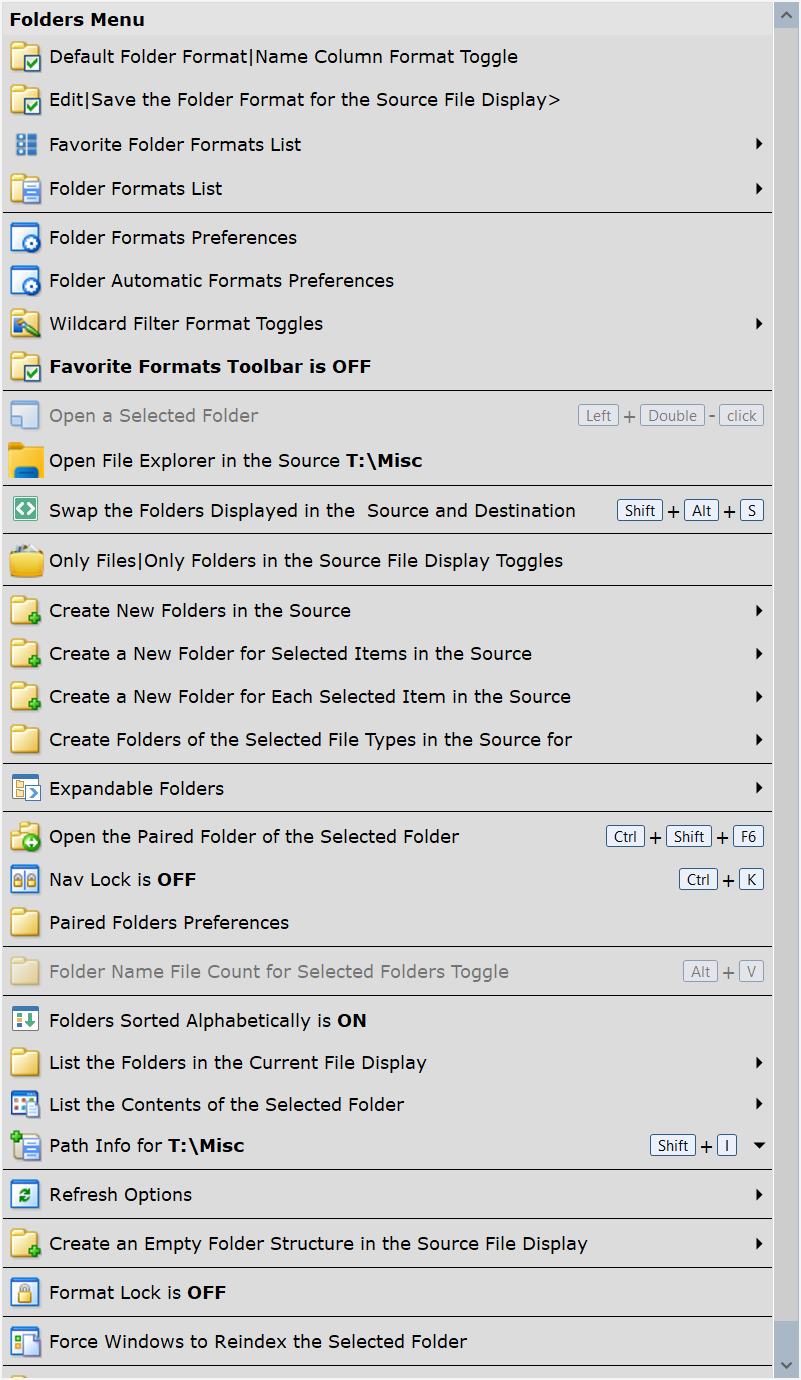This screenshot has height=1380, width=801.
Task: Click the Swap Folders green arrows icon
Action: tap(25, 510)
